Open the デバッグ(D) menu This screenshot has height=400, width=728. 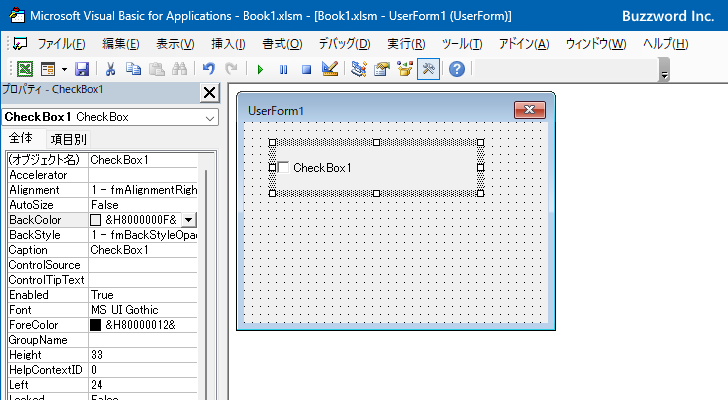(x=344, y=44)
